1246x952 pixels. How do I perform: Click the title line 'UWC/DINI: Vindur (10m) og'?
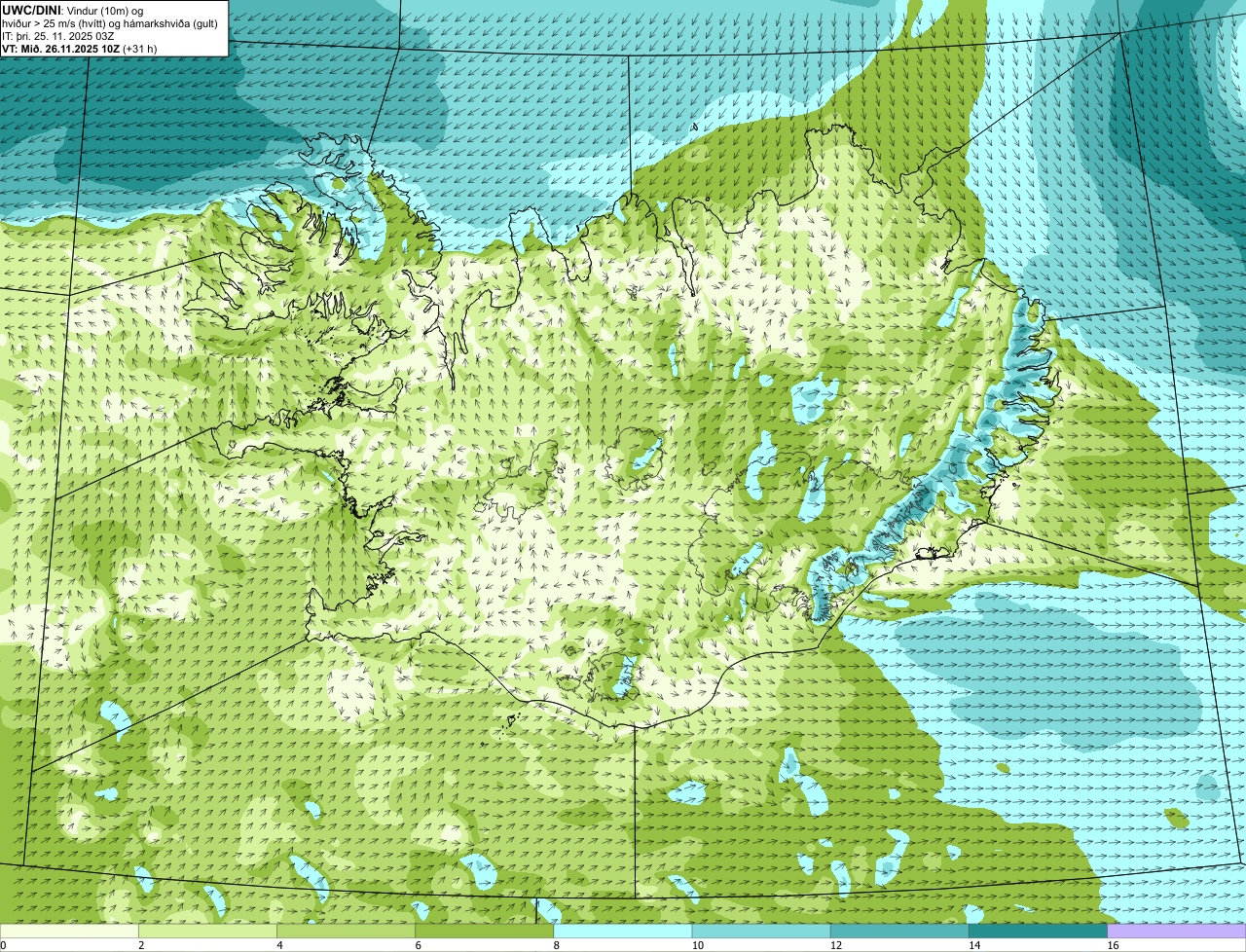[x=73, y=10]
